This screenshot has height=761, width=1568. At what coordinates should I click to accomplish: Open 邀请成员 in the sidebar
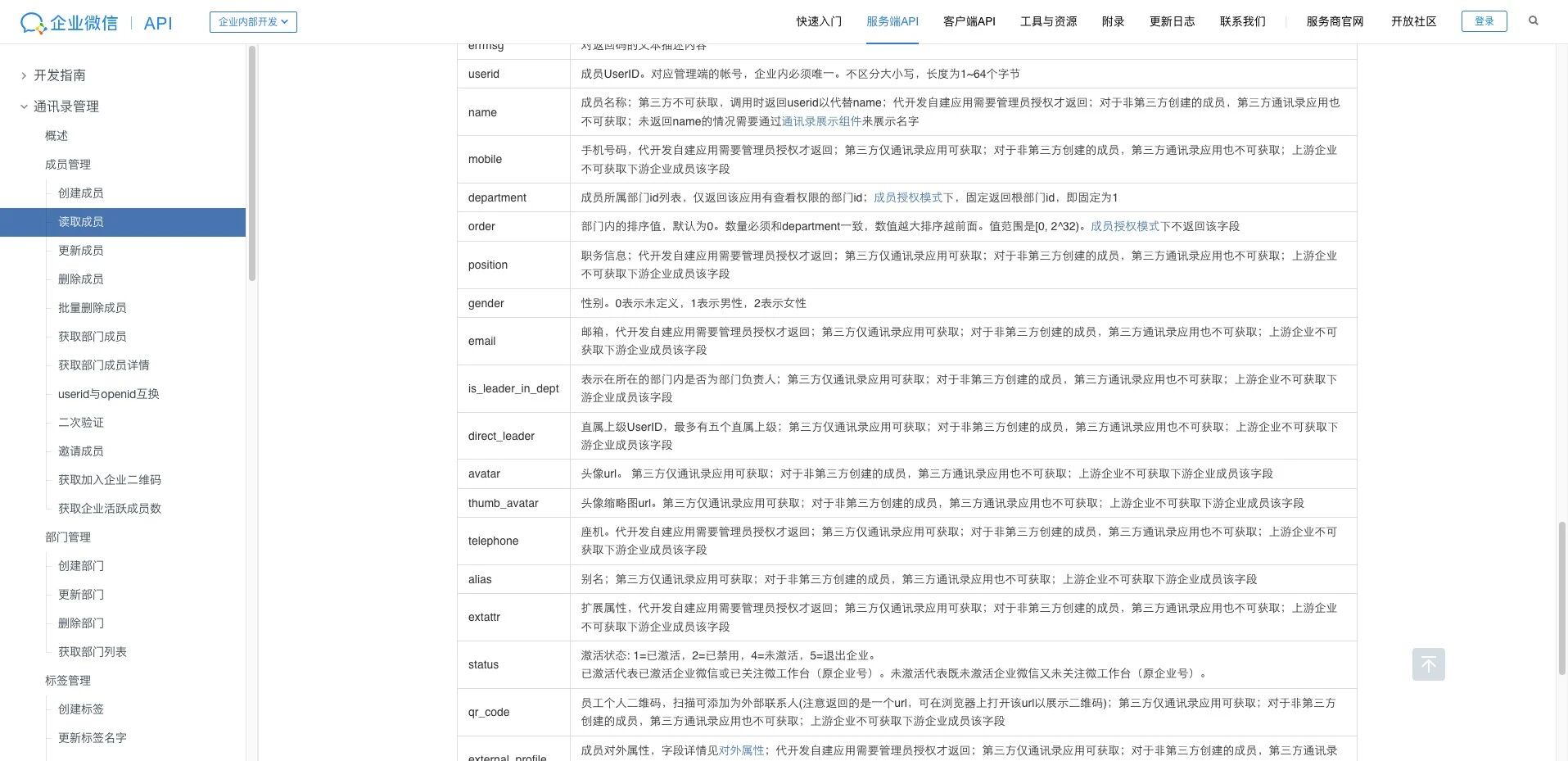point(81,451)
